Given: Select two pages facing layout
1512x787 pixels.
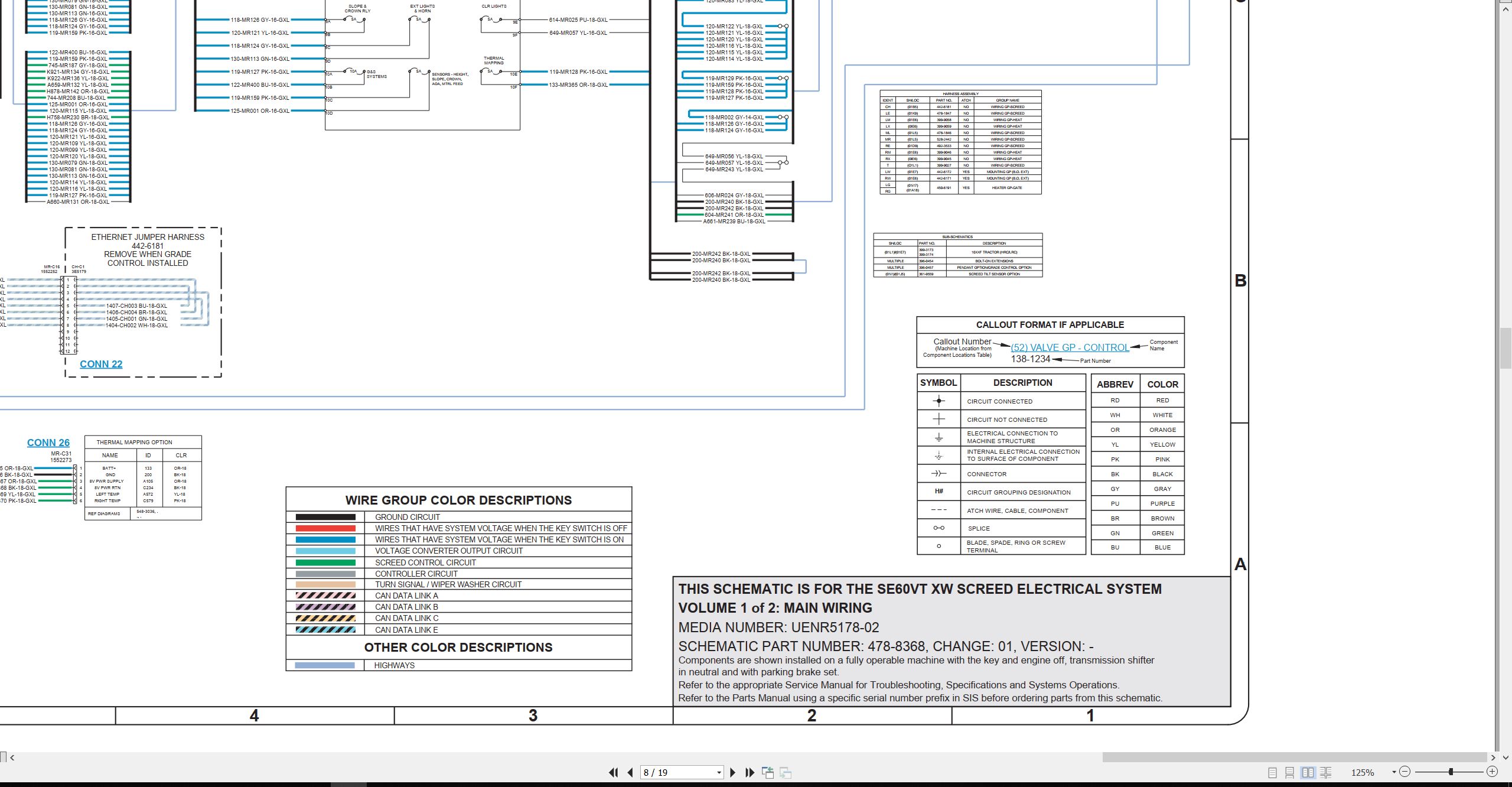Looking at the screenshot, I should point(1308,772).
